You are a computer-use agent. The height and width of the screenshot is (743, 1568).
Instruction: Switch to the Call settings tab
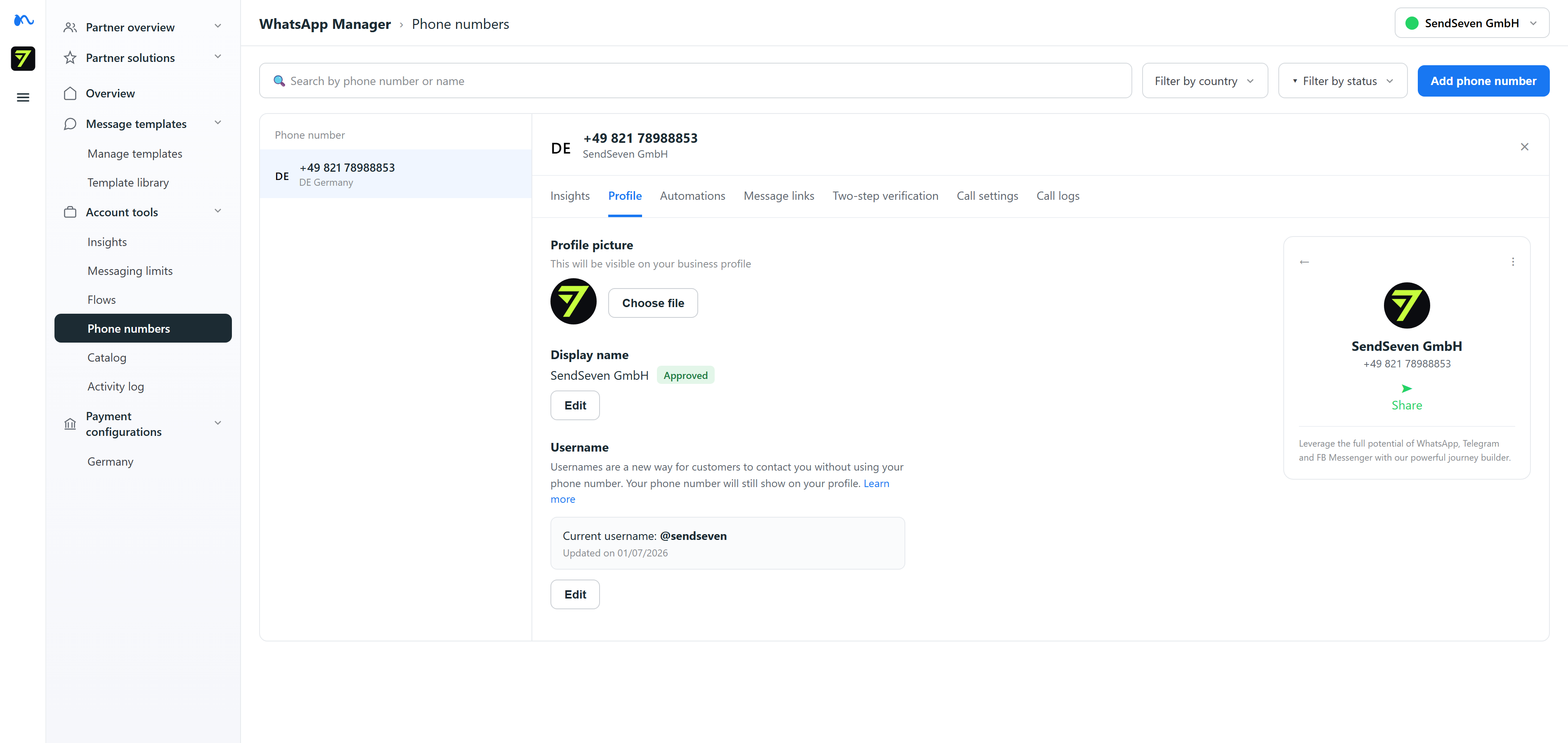pos(987,196)
